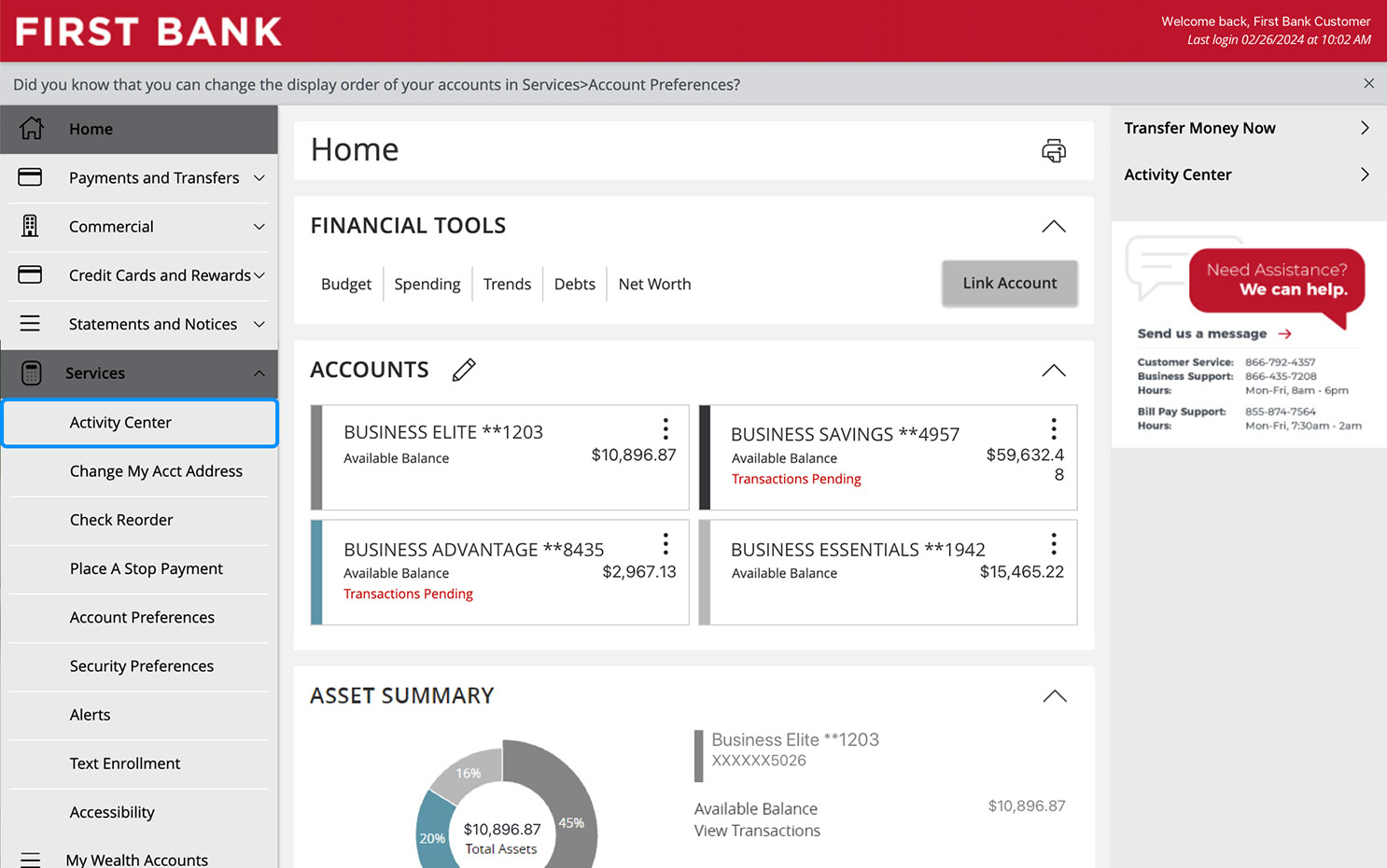This screenshot has height=868, width=1387.
Task: Select the Trends tab
Action: (507, 284)
